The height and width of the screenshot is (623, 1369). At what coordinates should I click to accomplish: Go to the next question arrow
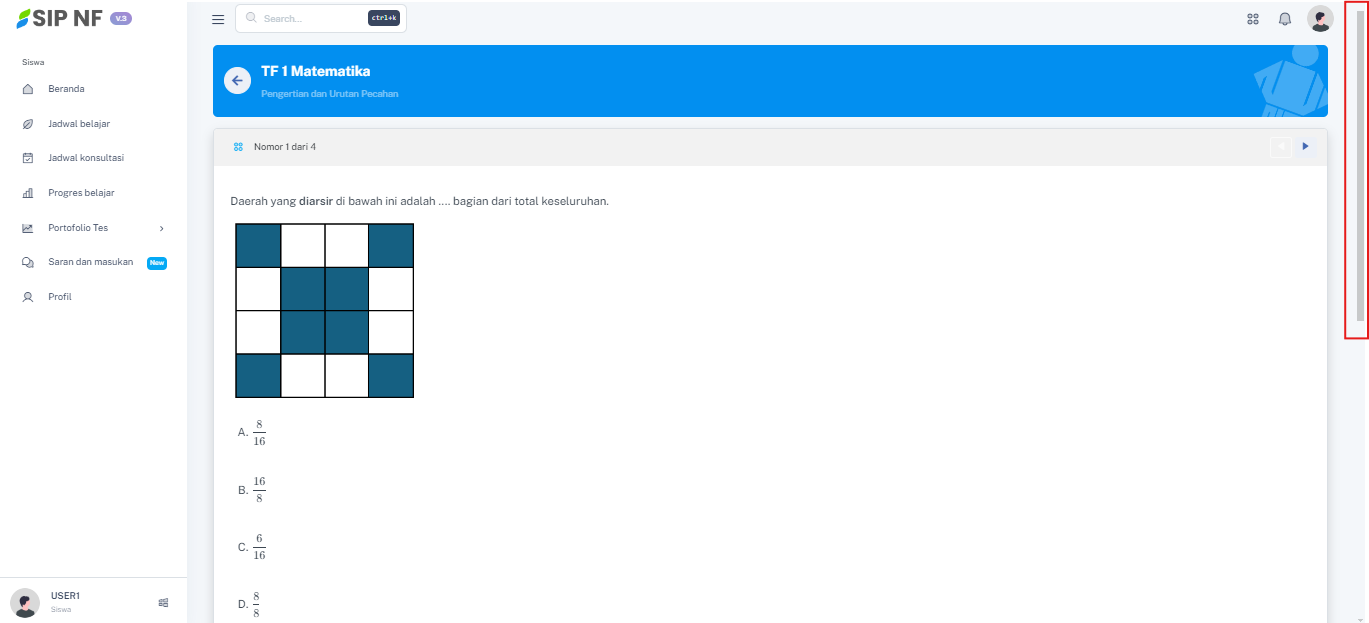(x=1305, y=147)
